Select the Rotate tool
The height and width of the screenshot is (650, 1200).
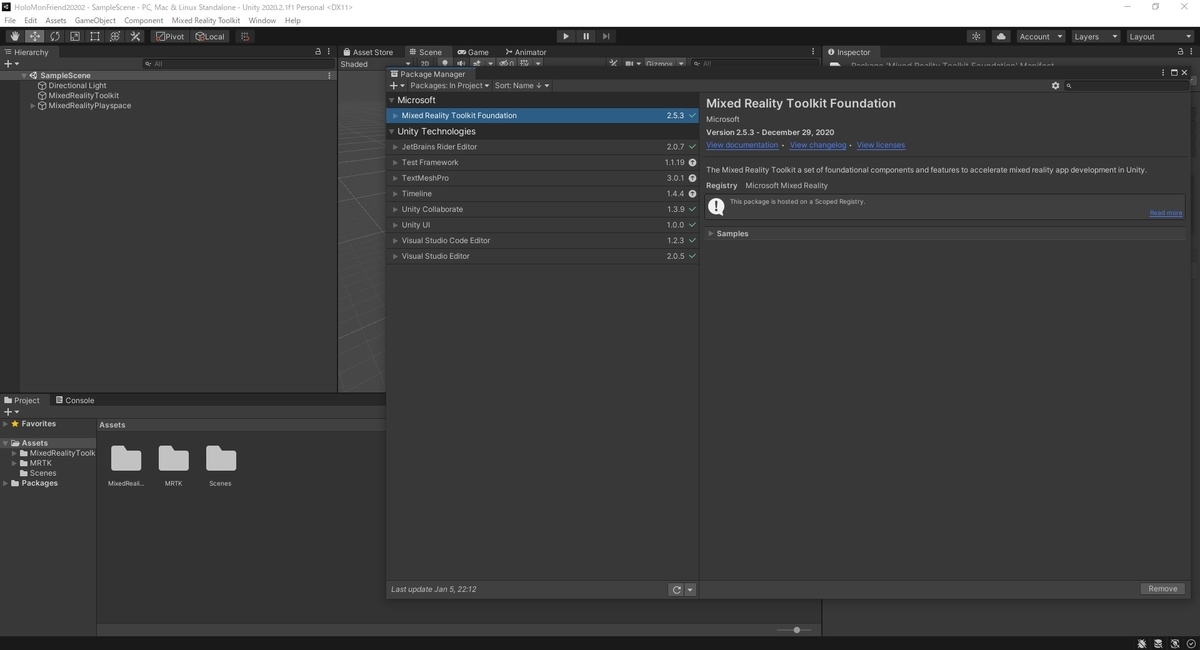(x=55, y=36)
